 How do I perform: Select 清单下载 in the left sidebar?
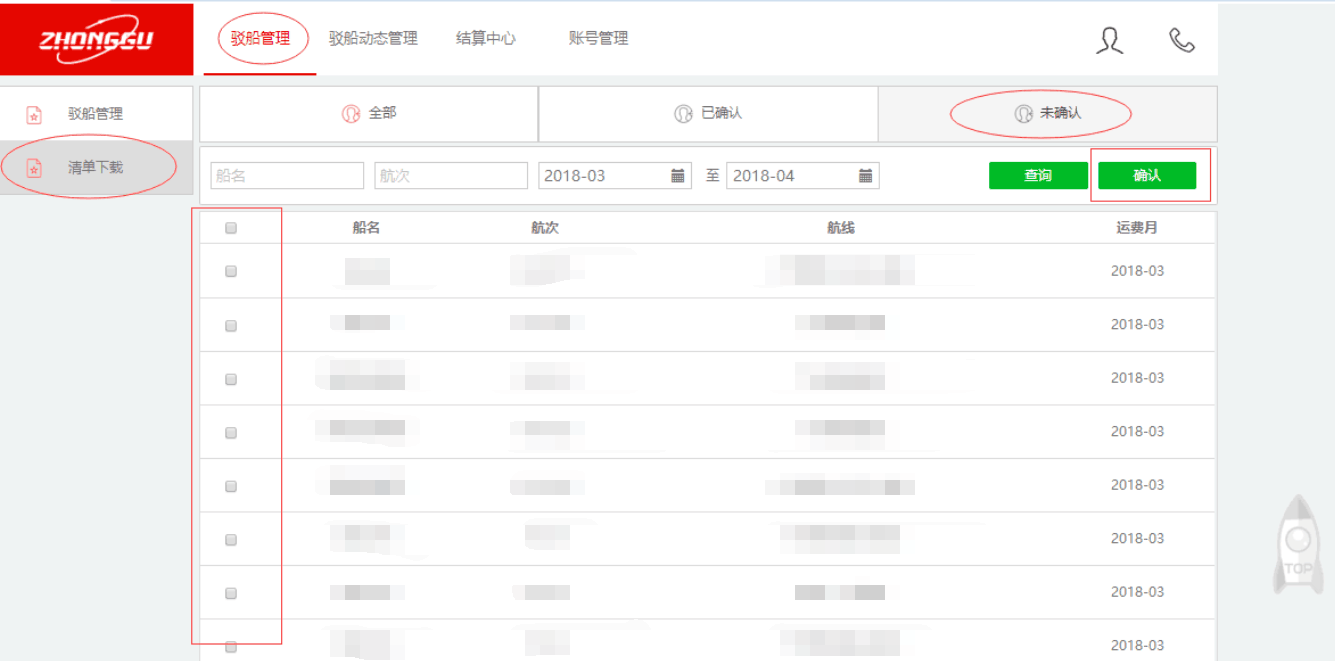96,167
